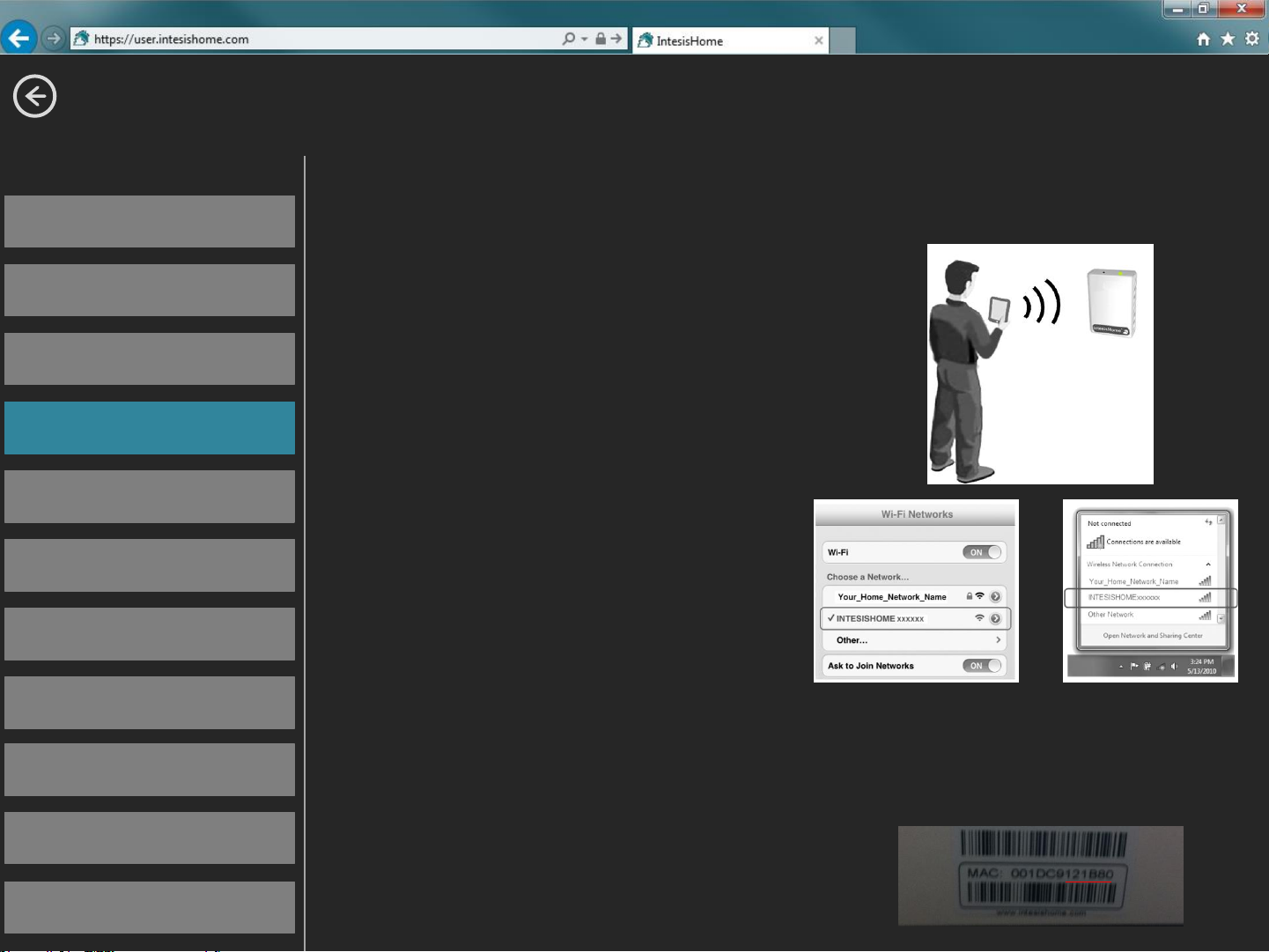Open browser Tools gear menu
Image resolution: width=1269 pixels, height=952 pixels.
click(x=1252, y=39)
